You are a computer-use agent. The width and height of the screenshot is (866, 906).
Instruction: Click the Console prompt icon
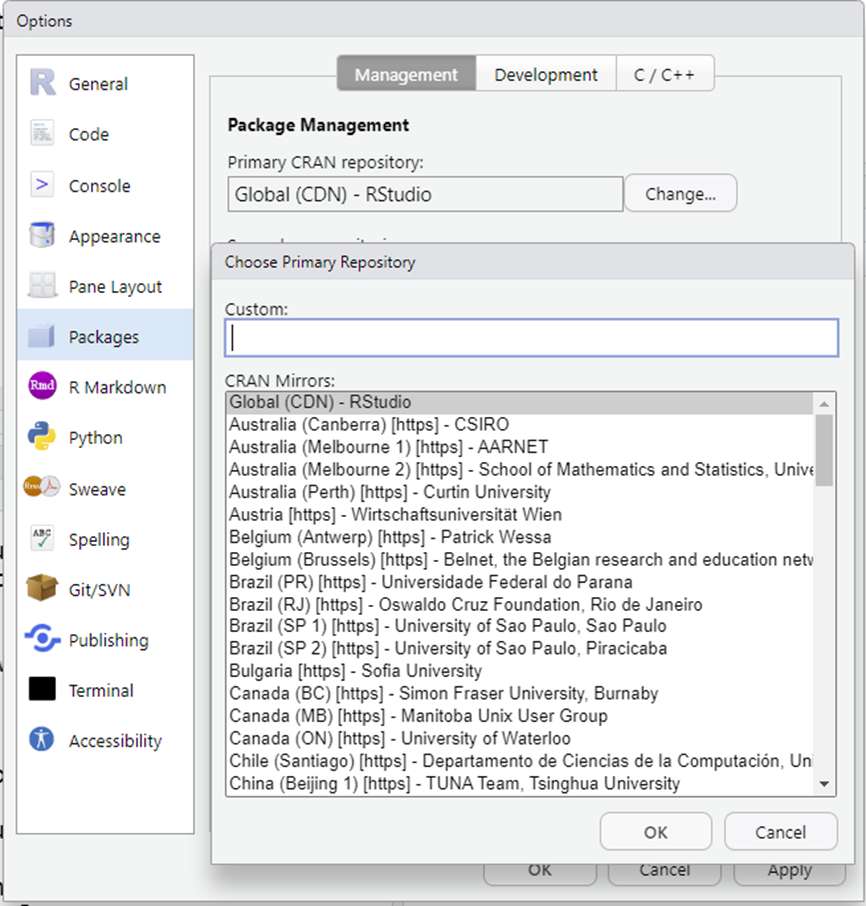pos(42,184)
